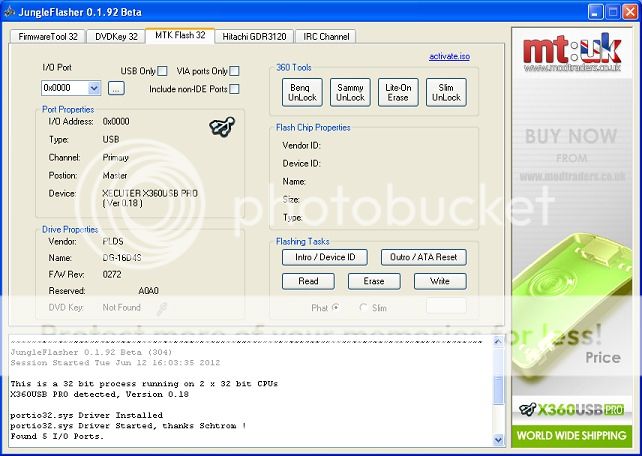Switch to the FirmwareTool 32 tab
This screenshot has height=456, width=642.
[x=45, y=36]
